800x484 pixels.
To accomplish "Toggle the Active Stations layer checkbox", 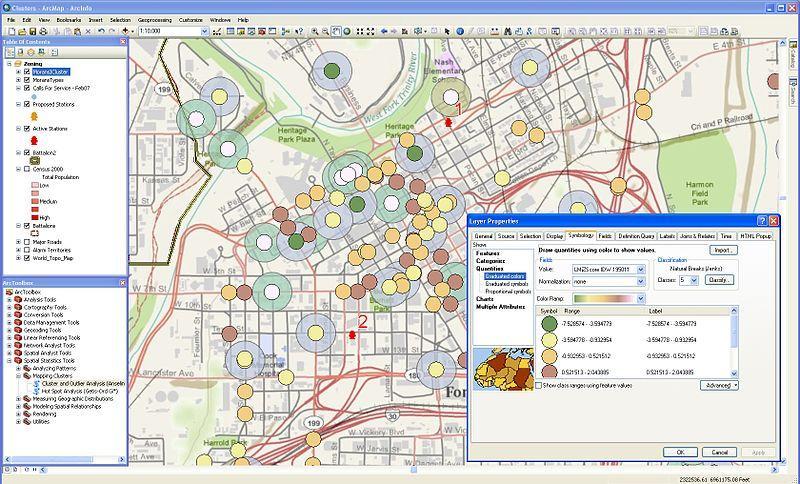I will click(x=27, y=129).
